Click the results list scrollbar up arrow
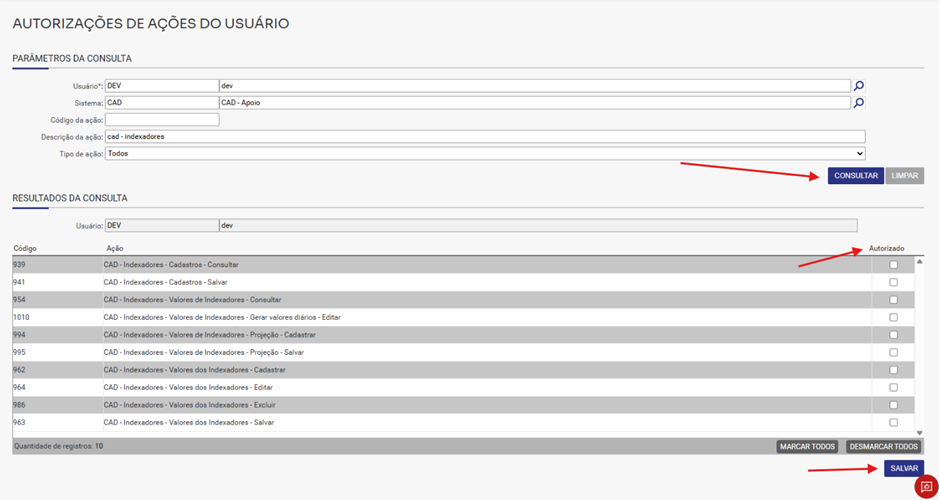The height and width of the screenshot is (500, 939). (919, 262)
